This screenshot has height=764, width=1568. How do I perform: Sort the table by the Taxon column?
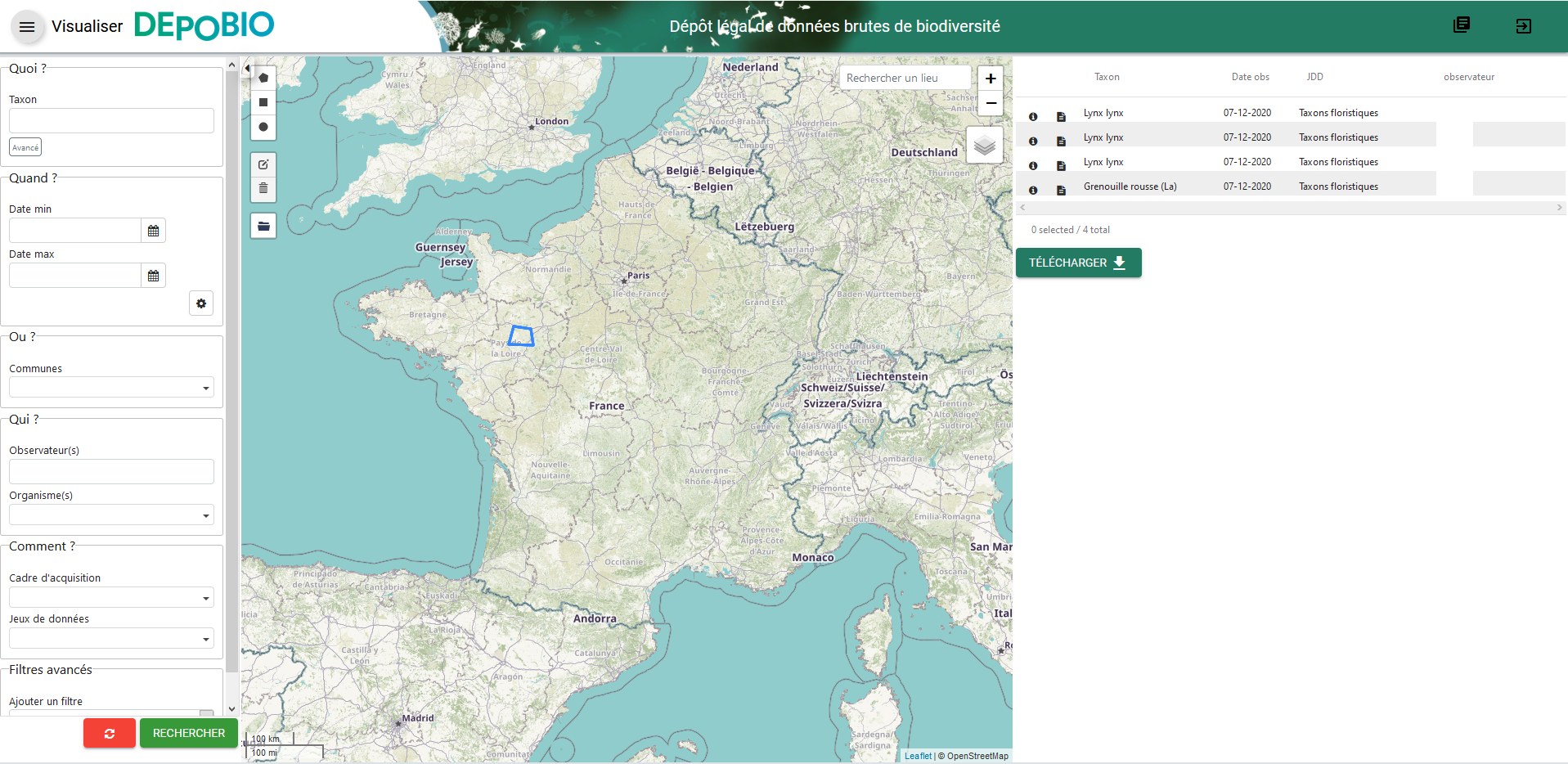click(x=1107, y=77)
